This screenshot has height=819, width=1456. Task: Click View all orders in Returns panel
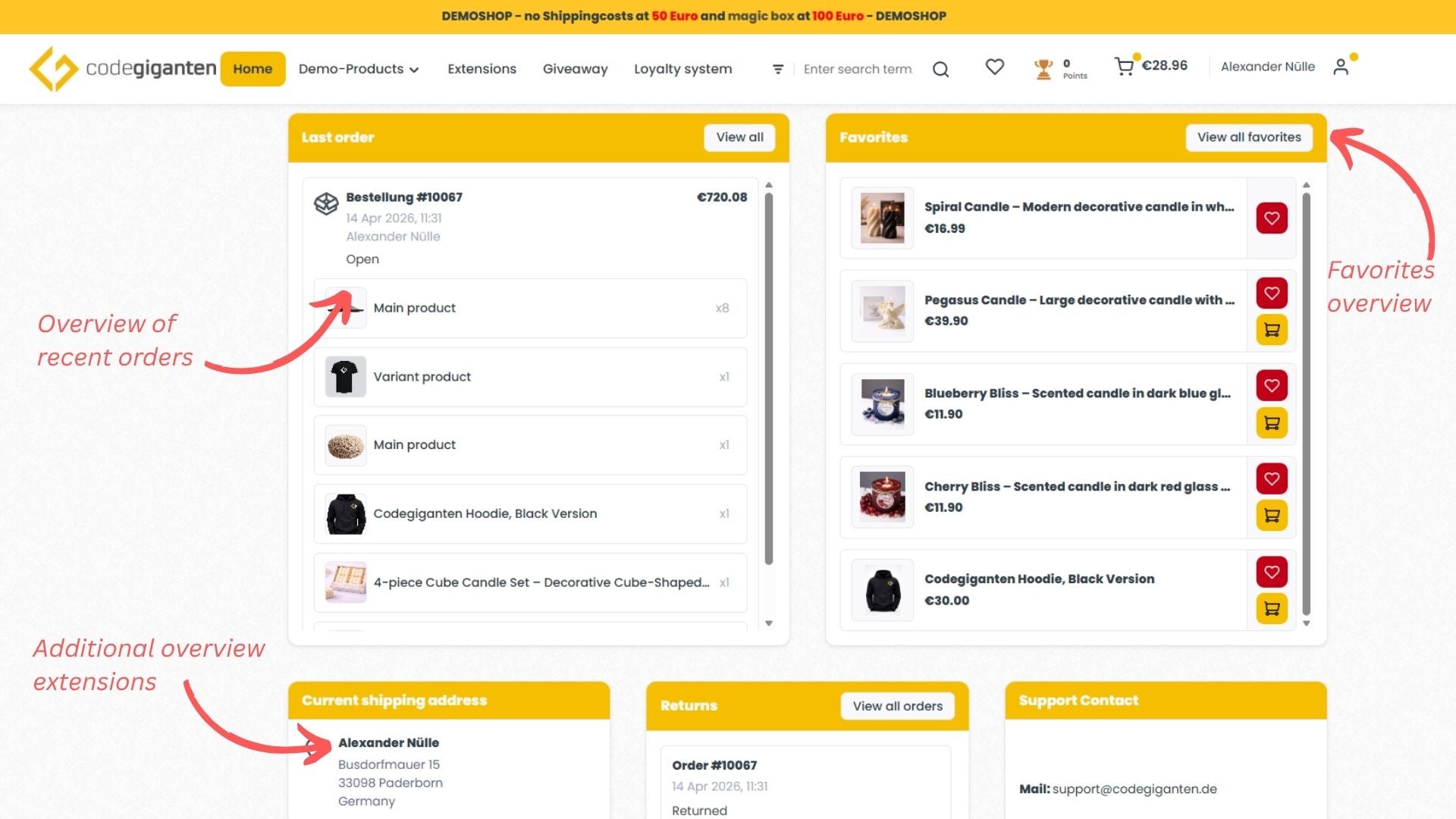tap(897, 705)
